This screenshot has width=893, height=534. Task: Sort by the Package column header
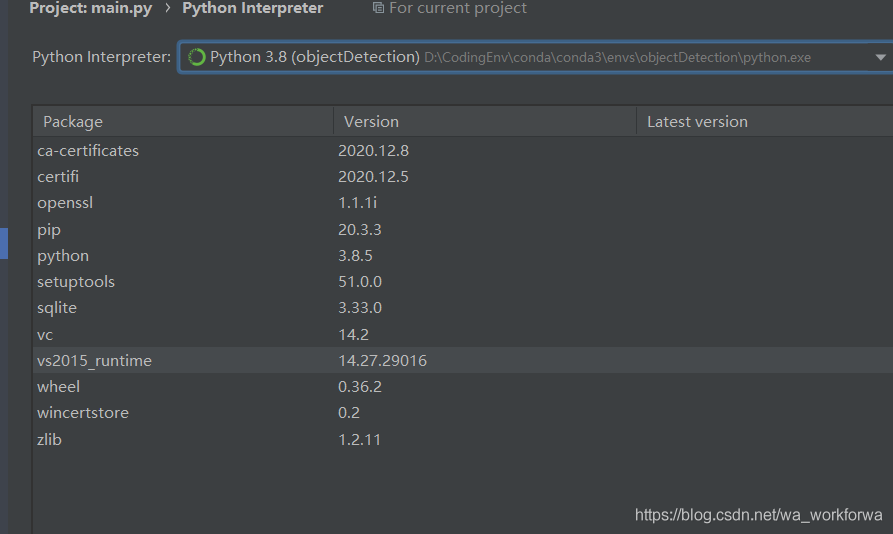pyautogui.click(x=183, y=121)
